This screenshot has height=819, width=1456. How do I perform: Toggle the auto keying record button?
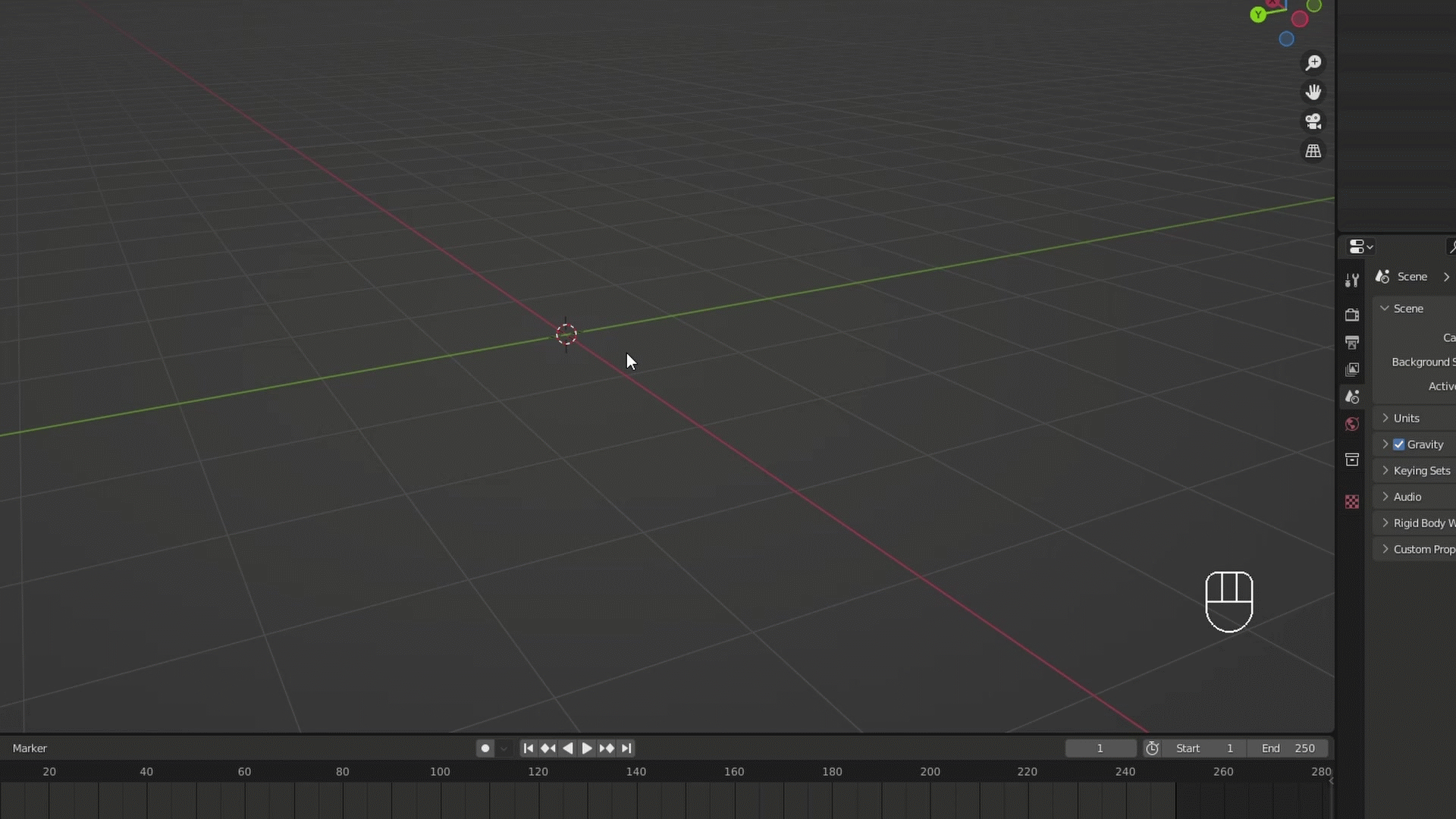point(485,748)
